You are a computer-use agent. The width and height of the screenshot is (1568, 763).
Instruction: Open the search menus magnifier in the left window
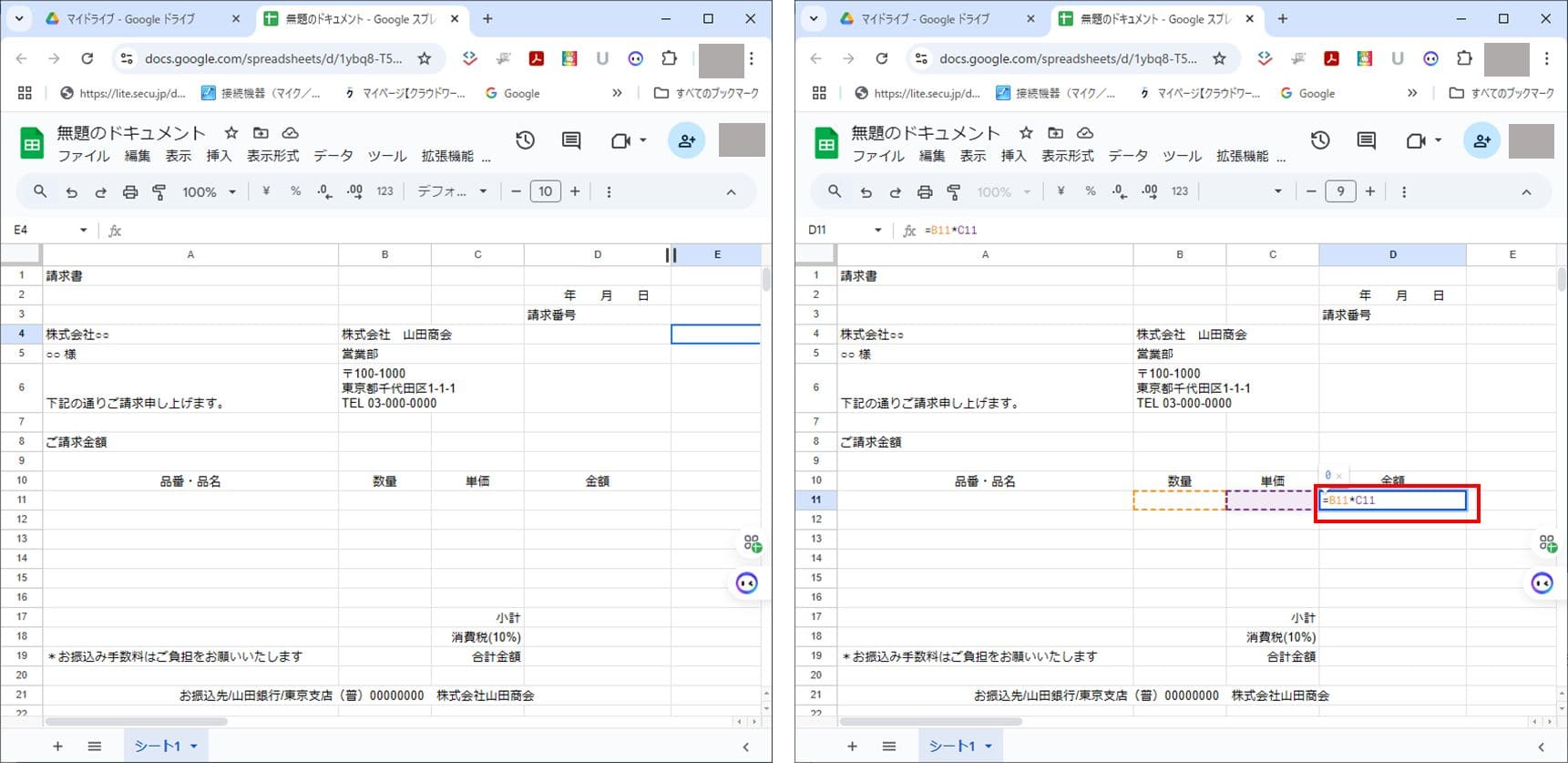click(40, 191)
